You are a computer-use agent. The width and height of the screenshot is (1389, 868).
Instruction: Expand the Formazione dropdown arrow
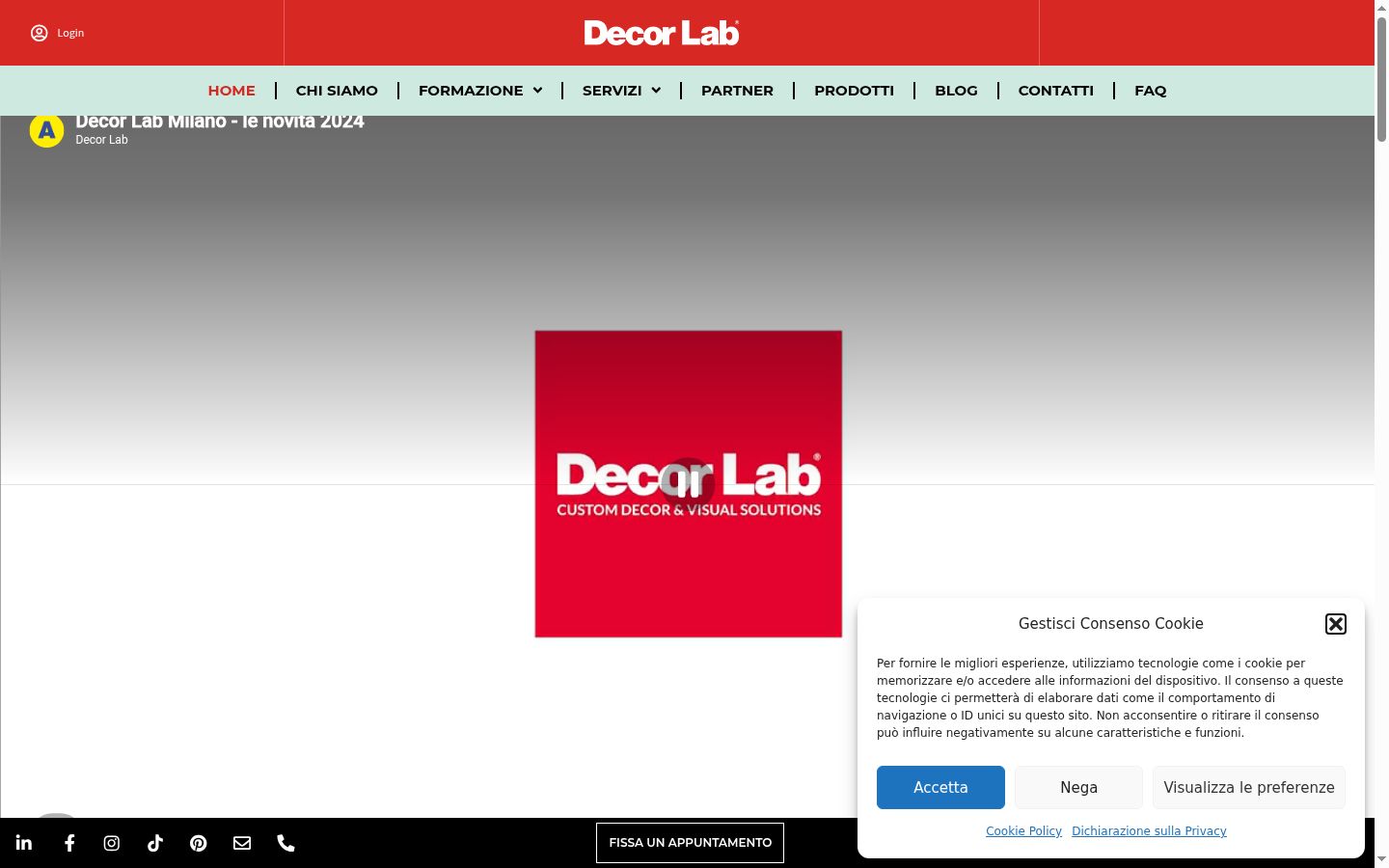click(537, 91)
